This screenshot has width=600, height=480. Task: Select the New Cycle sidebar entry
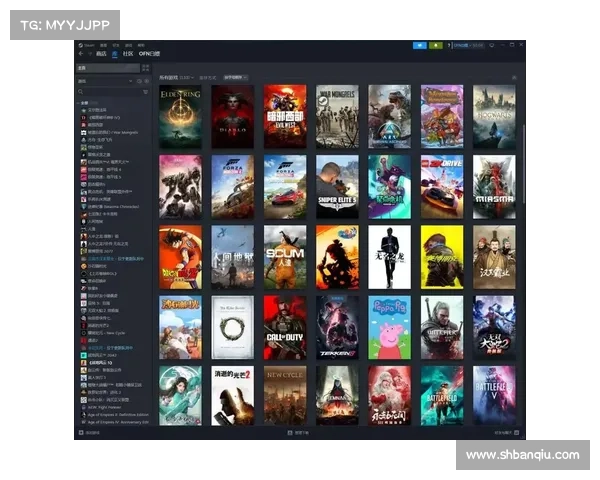(103, 333)
